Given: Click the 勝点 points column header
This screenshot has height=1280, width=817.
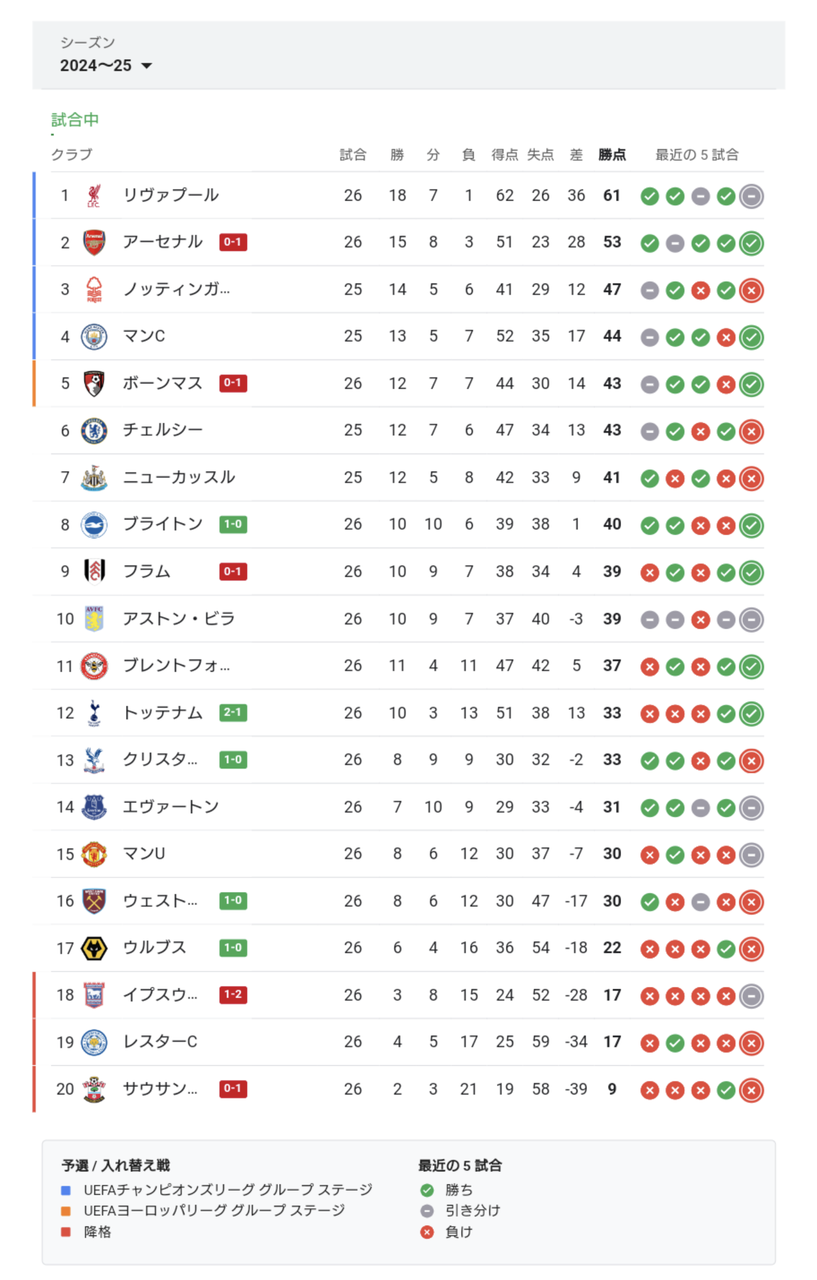Looking at the screenshot, I should 612,154.
